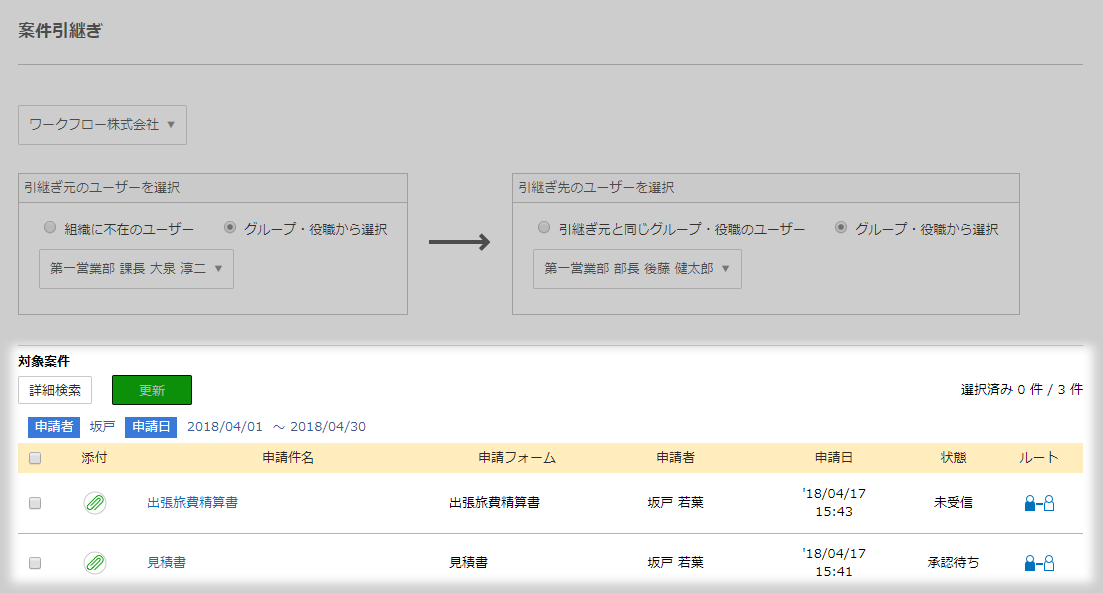The image size is (1103, 593).
Task: Open the 出張旅費精算書 request link
Action: point(192,502)
